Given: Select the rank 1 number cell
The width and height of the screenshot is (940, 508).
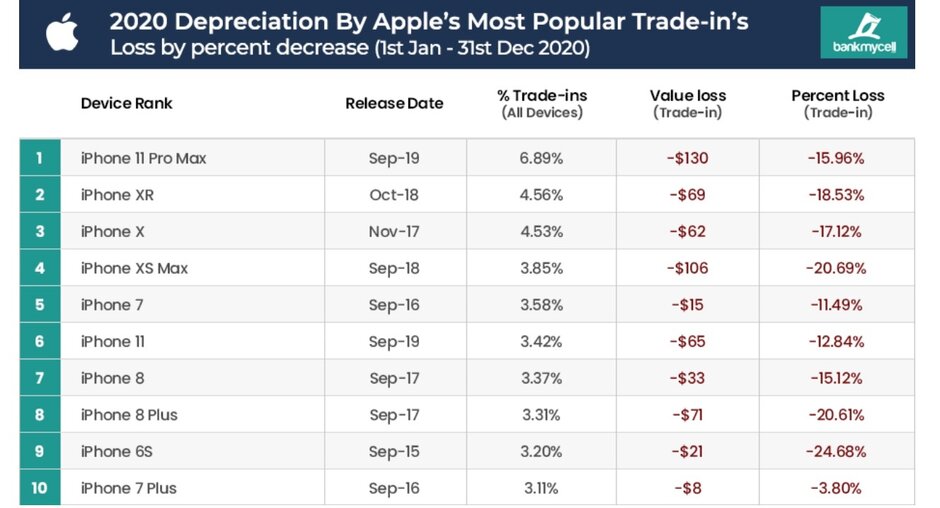Looking at the screenshot, I should [40, 158].
